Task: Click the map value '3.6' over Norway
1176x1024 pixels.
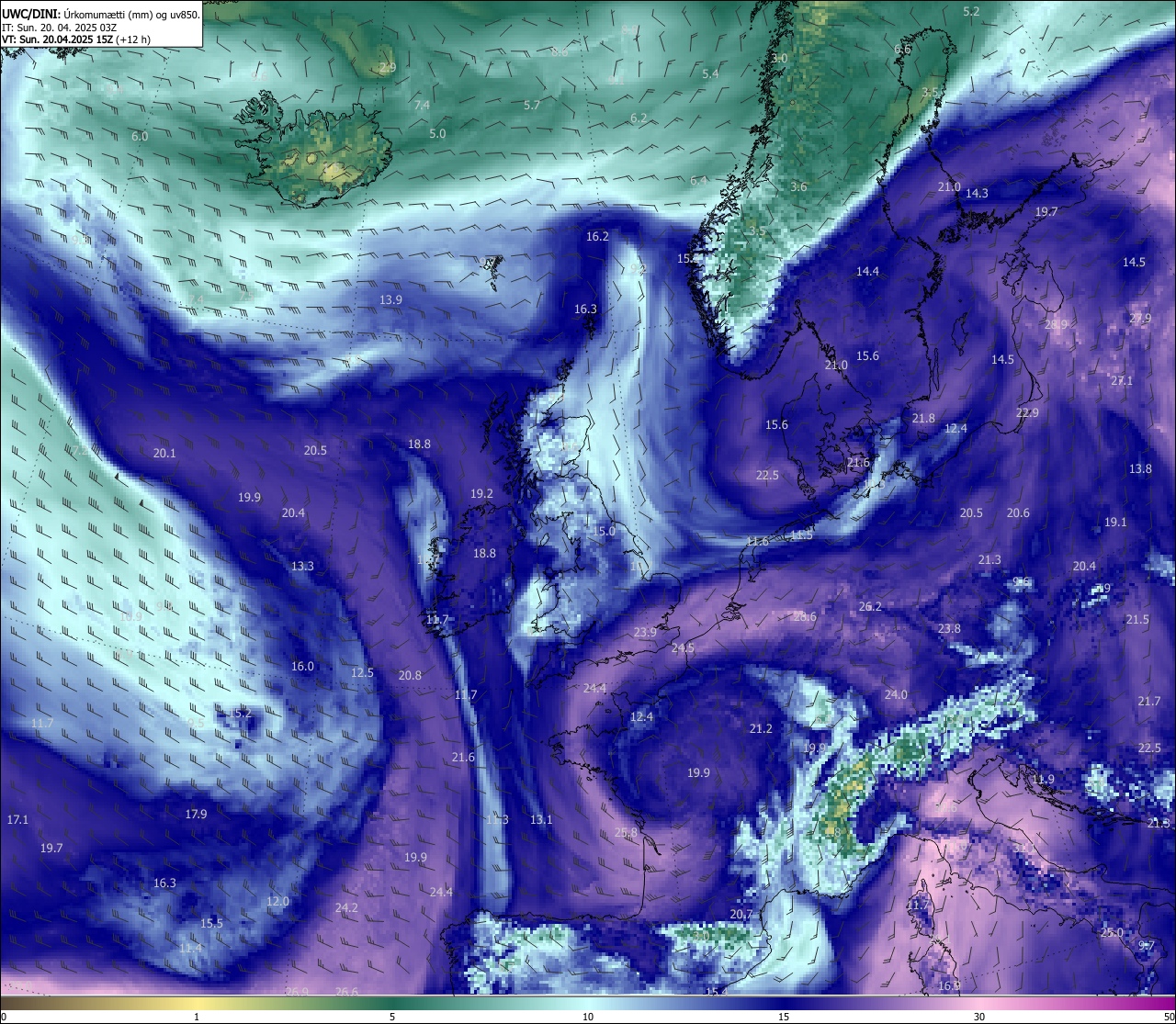Action: pos(798,186)
